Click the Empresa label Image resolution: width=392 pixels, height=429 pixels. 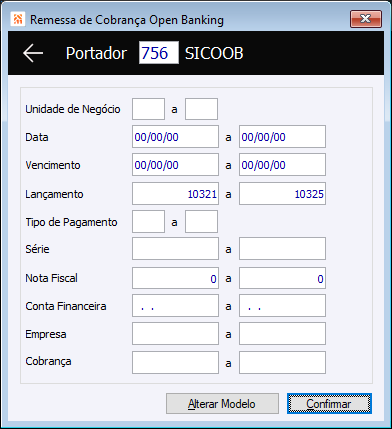46,334
